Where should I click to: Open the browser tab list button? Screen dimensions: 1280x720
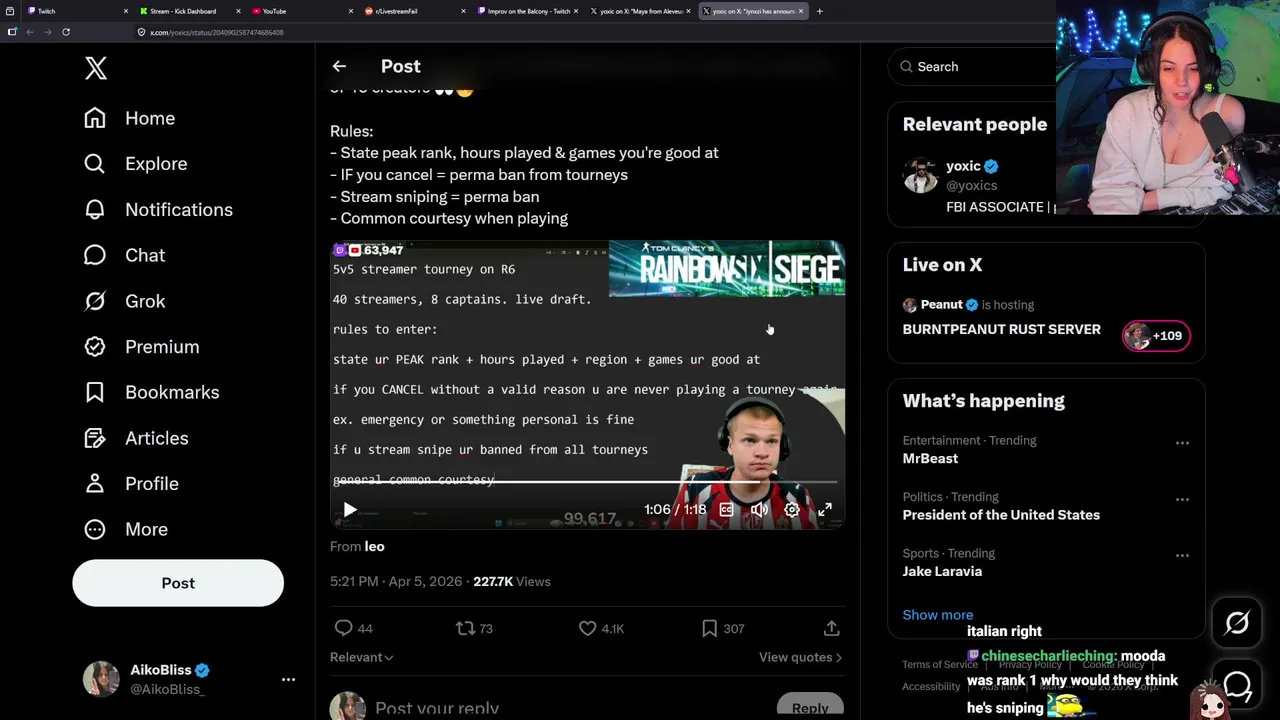(x=10, y=11)
